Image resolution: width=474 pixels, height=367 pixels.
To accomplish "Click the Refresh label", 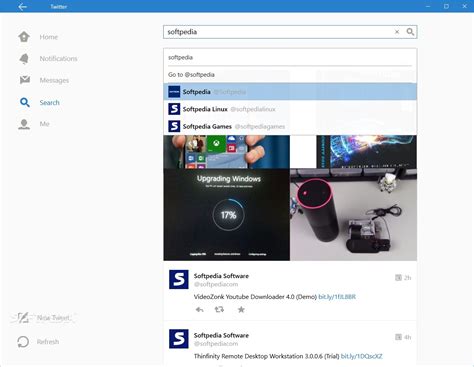I will click(x=48, y=342).
